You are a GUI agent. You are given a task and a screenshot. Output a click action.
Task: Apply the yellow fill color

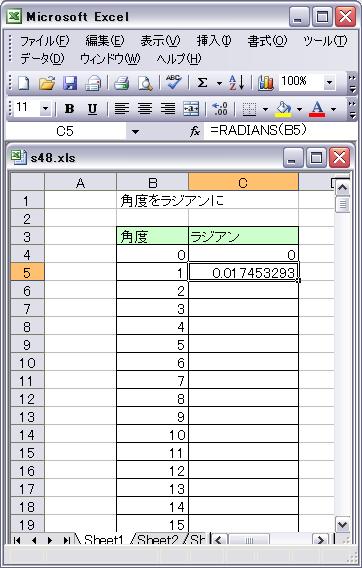[x=283, y=109]
